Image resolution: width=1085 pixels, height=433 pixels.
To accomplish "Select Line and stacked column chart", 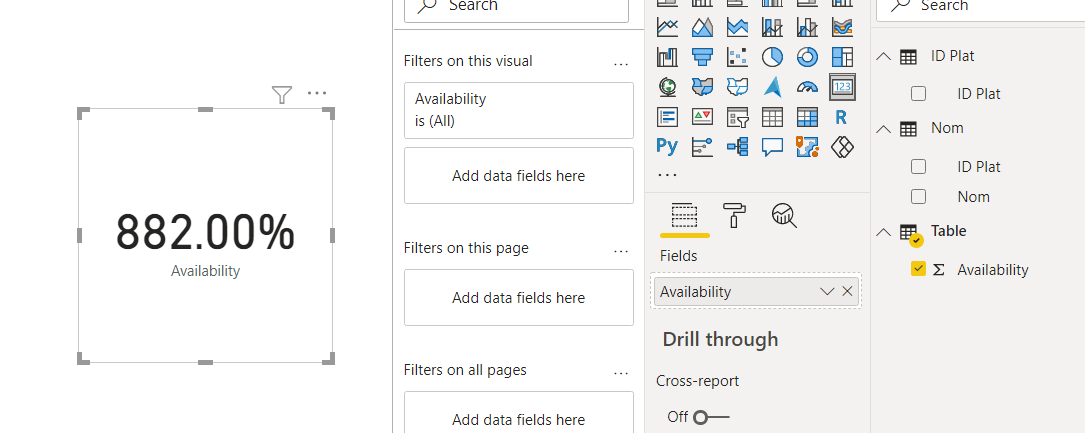I will pyautogui.click(x=772, y=27).
